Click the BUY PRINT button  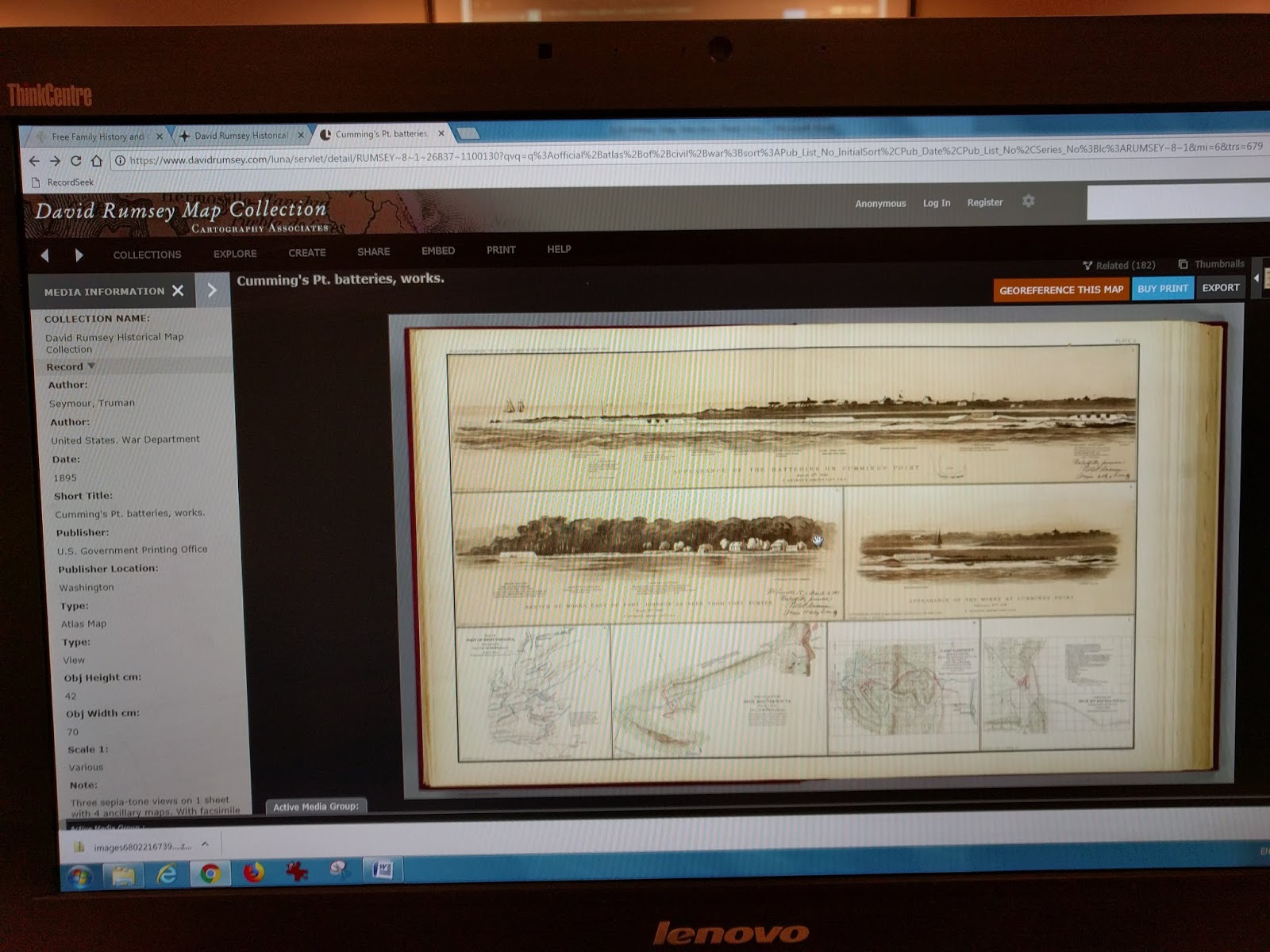[x=1163, y=289]
